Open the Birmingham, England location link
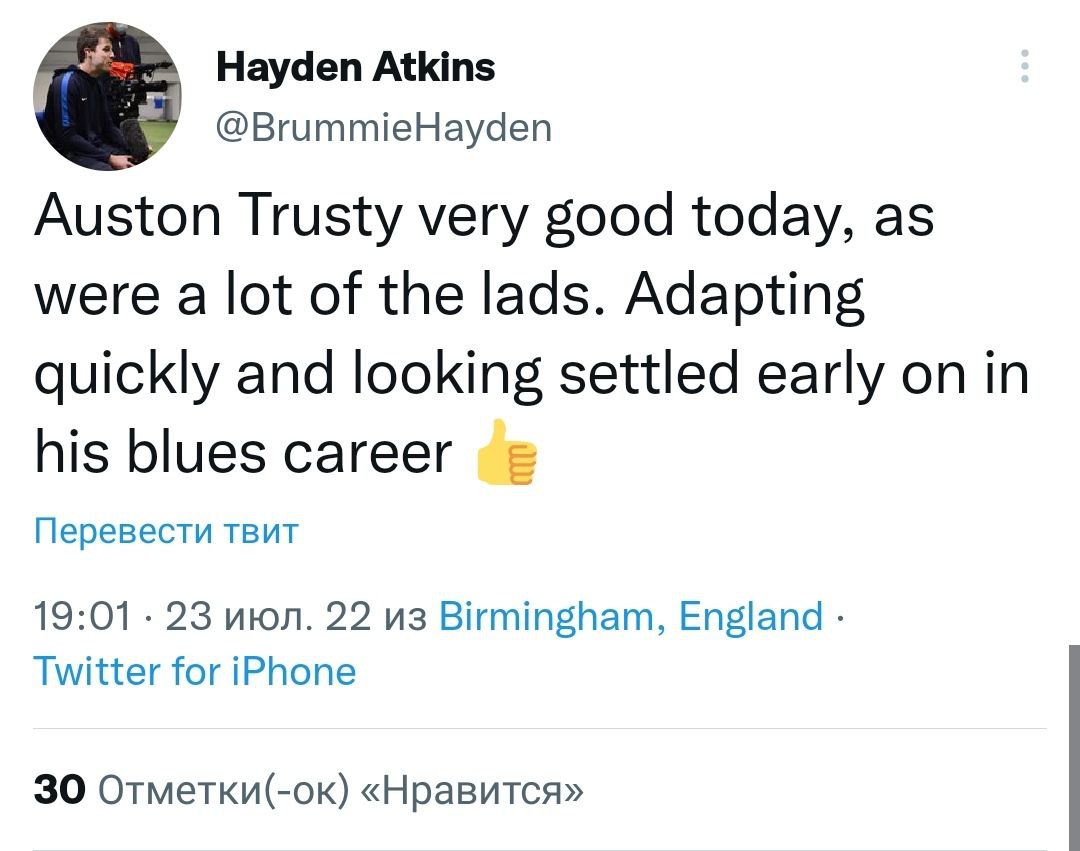1080x851 pixels. tap(631, 616)
